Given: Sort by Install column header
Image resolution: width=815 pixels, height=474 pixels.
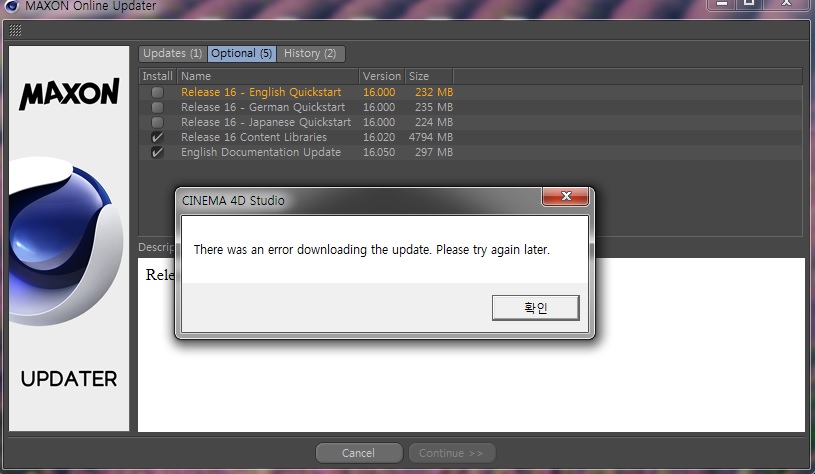Looking at the screenshot, I should click(157, 76).
